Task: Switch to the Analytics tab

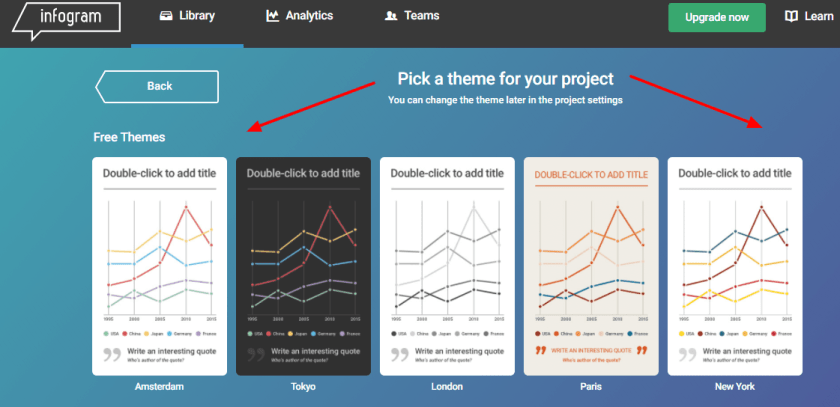Action: tap(299, 16)
